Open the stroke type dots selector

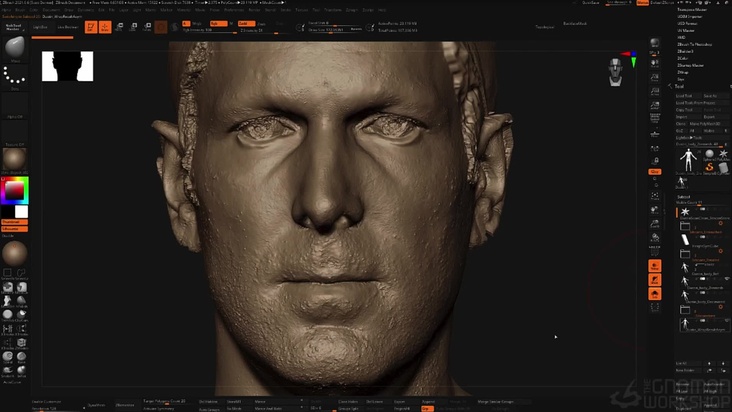tap(15, 76)
